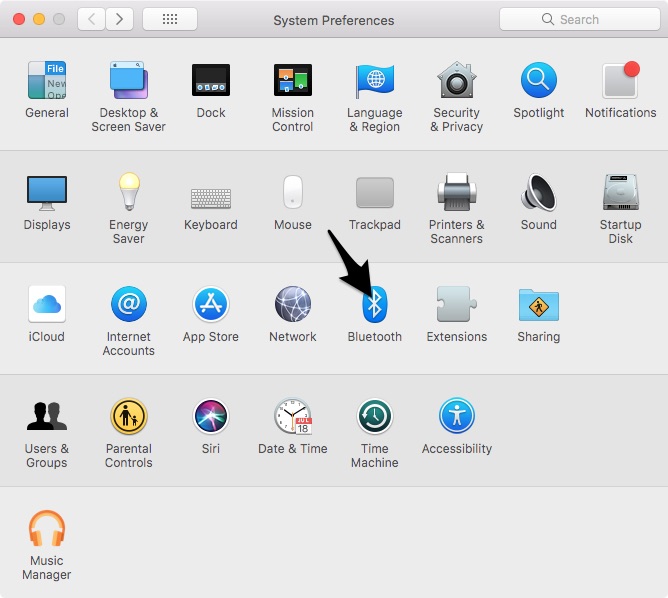
Task: Minimize the System Preferences window
Action: coord(39,19)
